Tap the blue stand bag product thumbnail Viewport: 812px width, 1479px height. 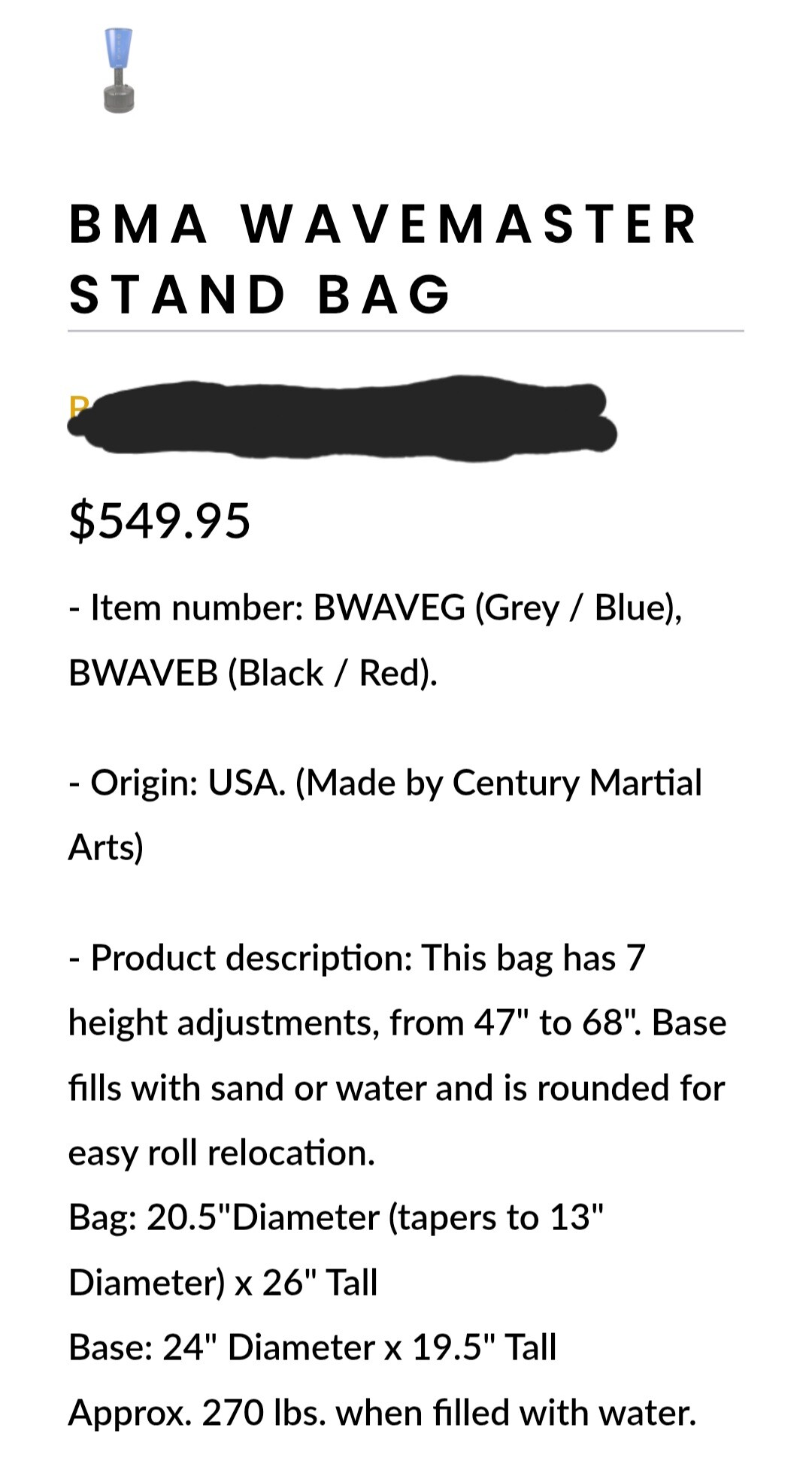119,71
